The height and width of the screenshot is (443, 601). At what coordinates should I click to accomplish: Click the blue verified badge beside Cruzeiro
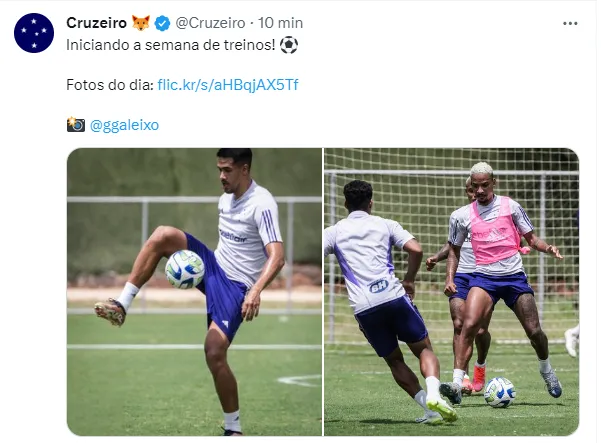(x=162, y=23)
